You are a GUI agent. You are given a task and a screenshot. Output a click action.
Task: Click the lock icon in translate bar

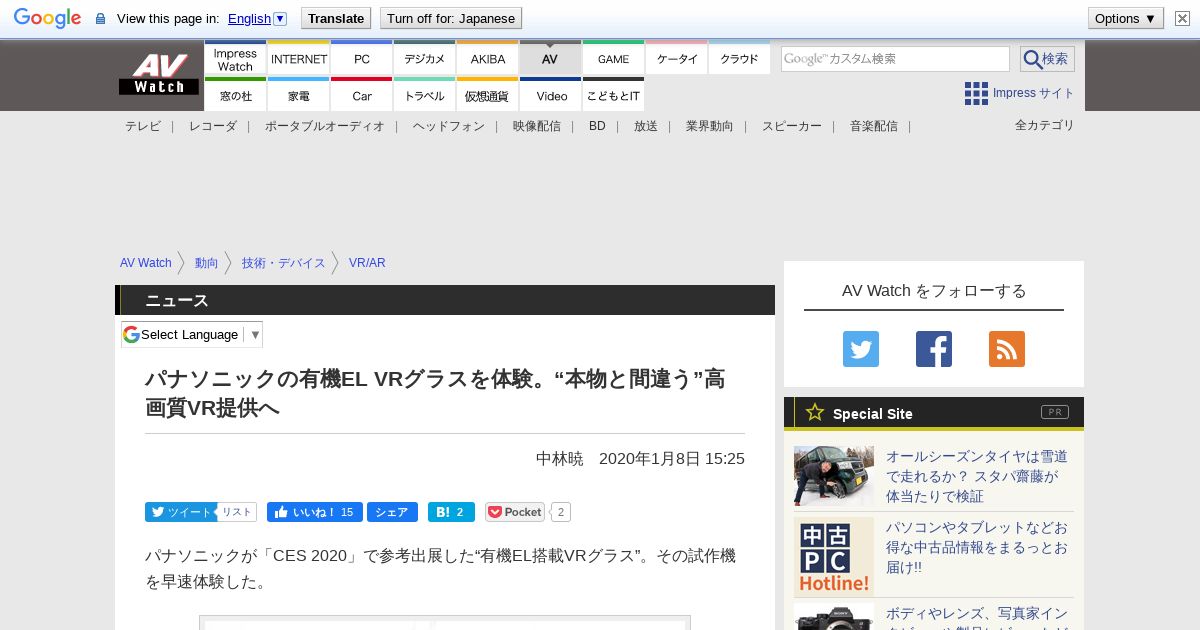pos(100,18)
